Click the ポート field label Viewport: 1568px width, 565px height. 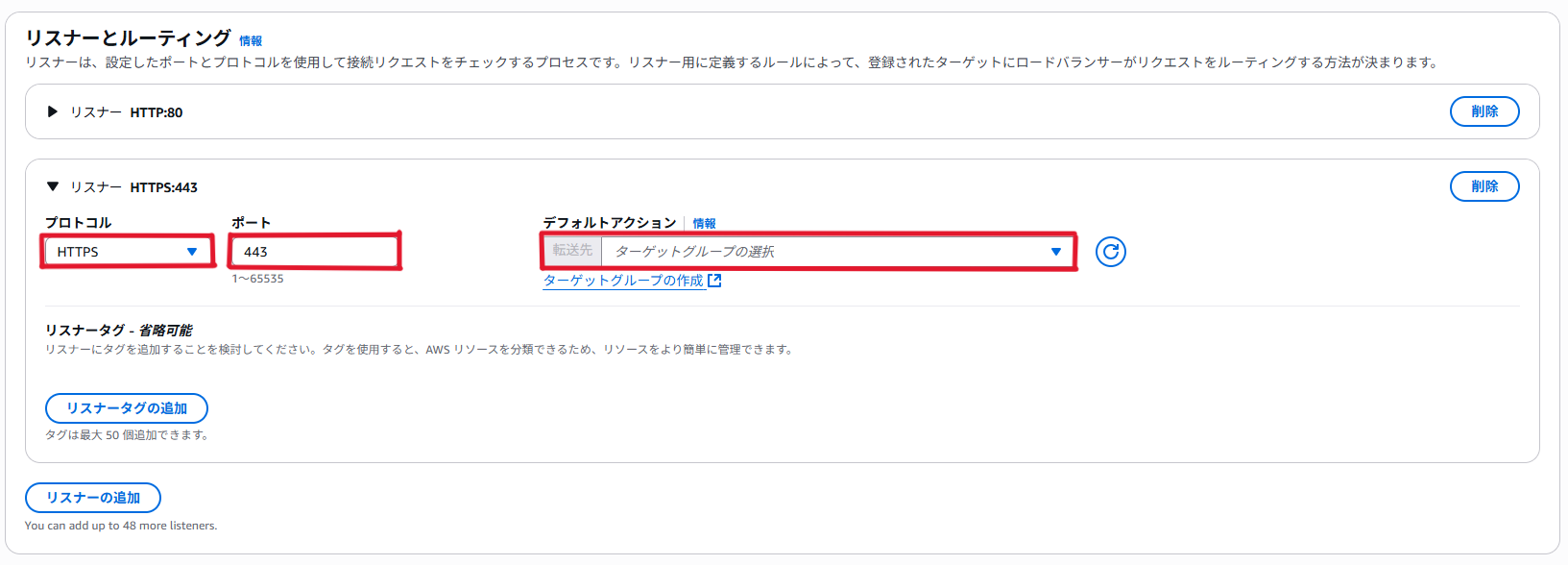[252, 223]
